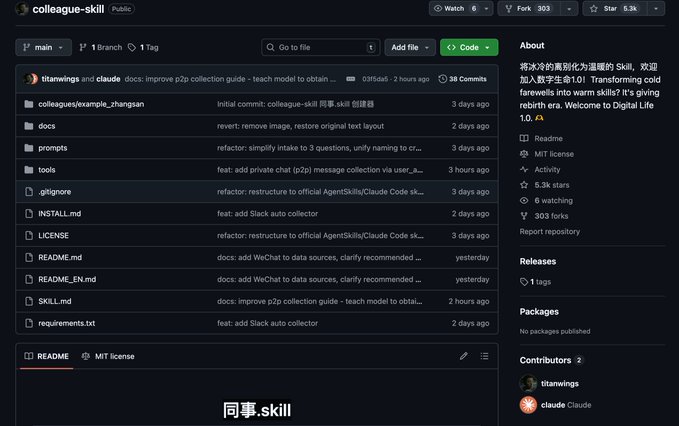Click the tags icon under Releases
This screenshot has width=679, height=426.
(525, 282)
